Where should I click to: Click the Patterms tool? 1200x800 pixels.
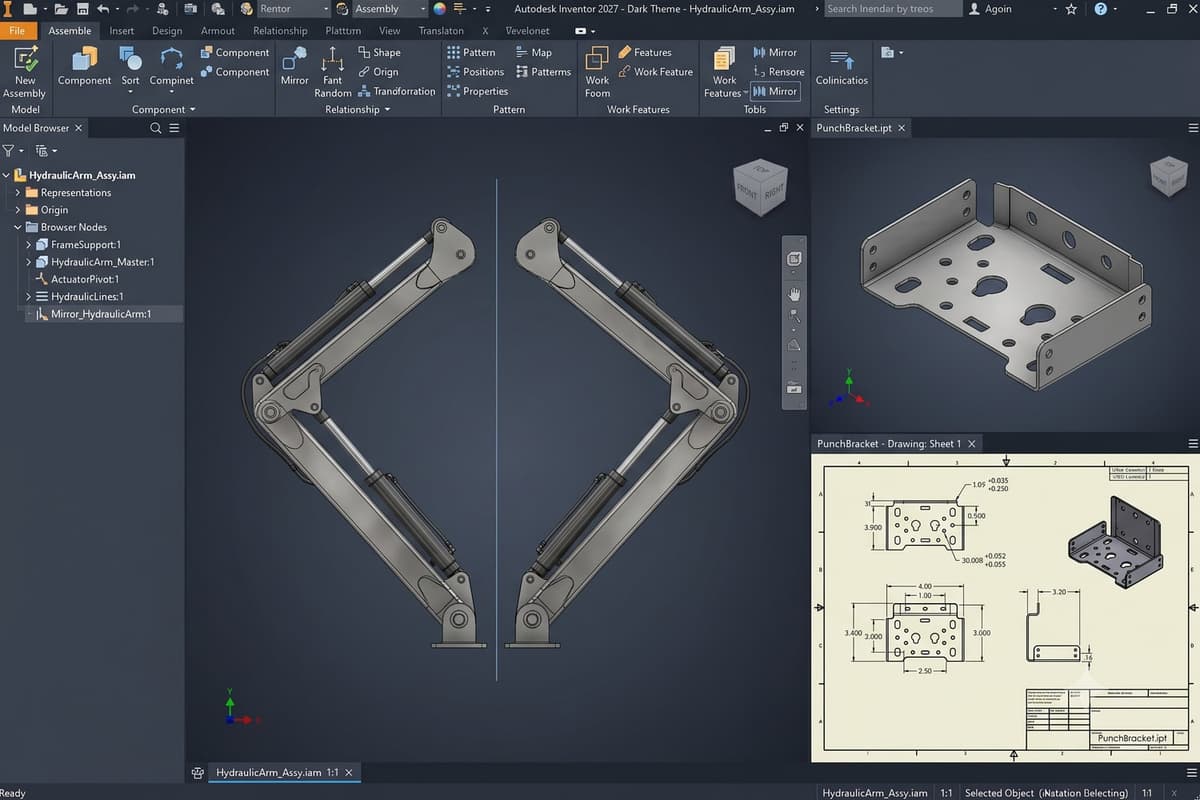543,72
